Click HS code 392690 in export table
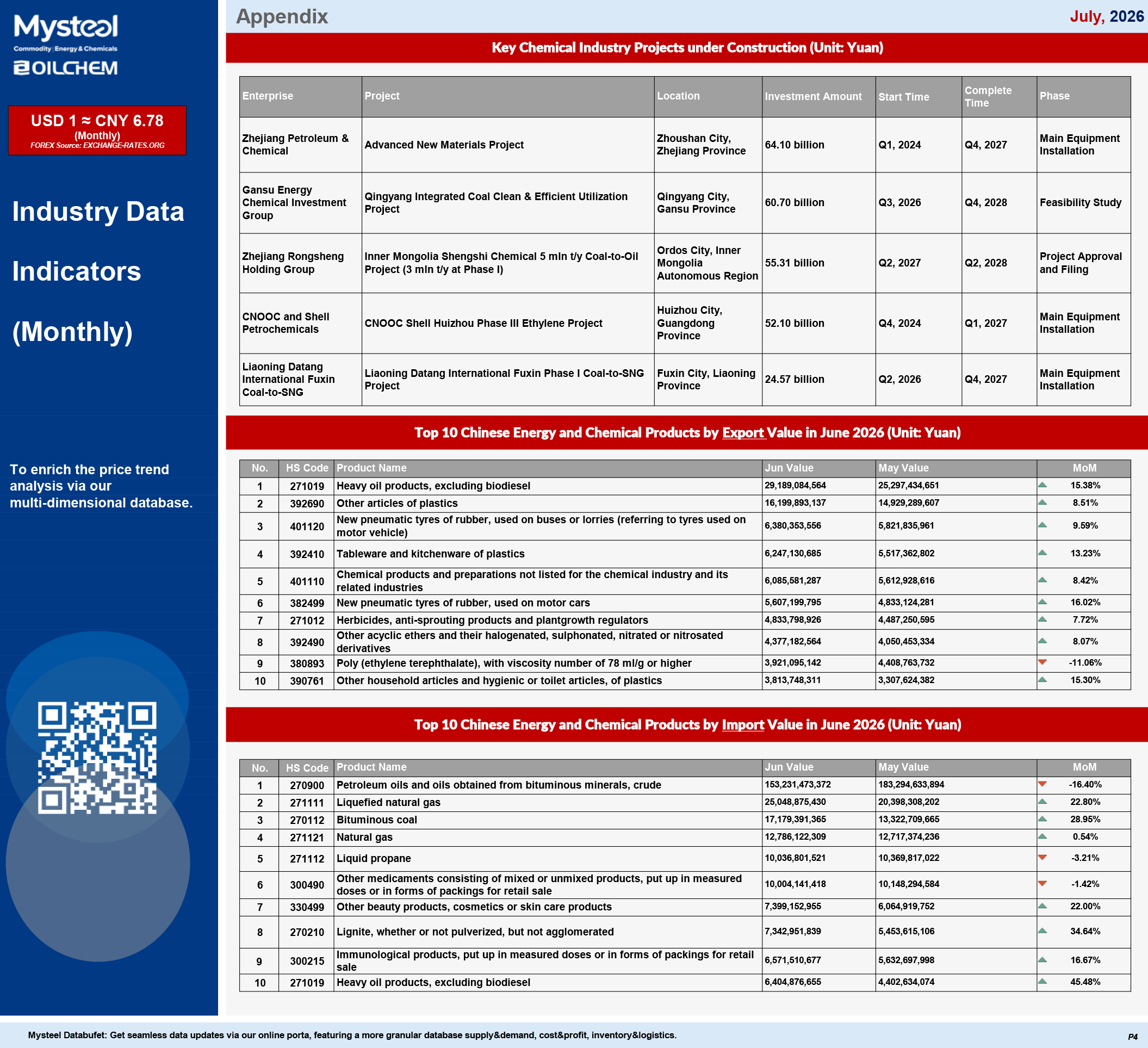1148x1048 pixels. (x=307, y=504)
